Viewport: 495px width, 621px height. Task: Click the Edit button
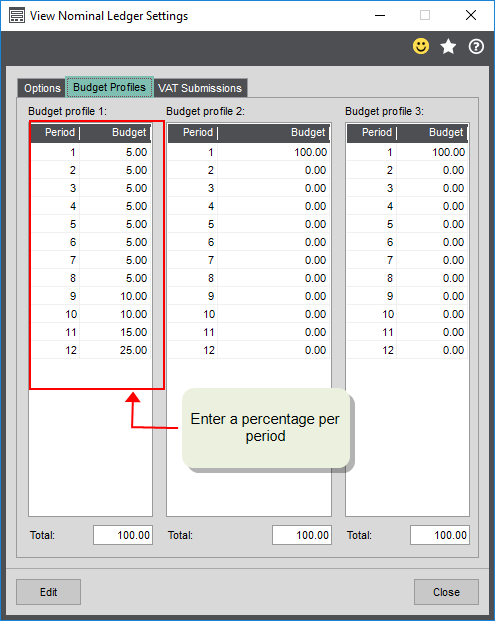click(x=48, y=592)
